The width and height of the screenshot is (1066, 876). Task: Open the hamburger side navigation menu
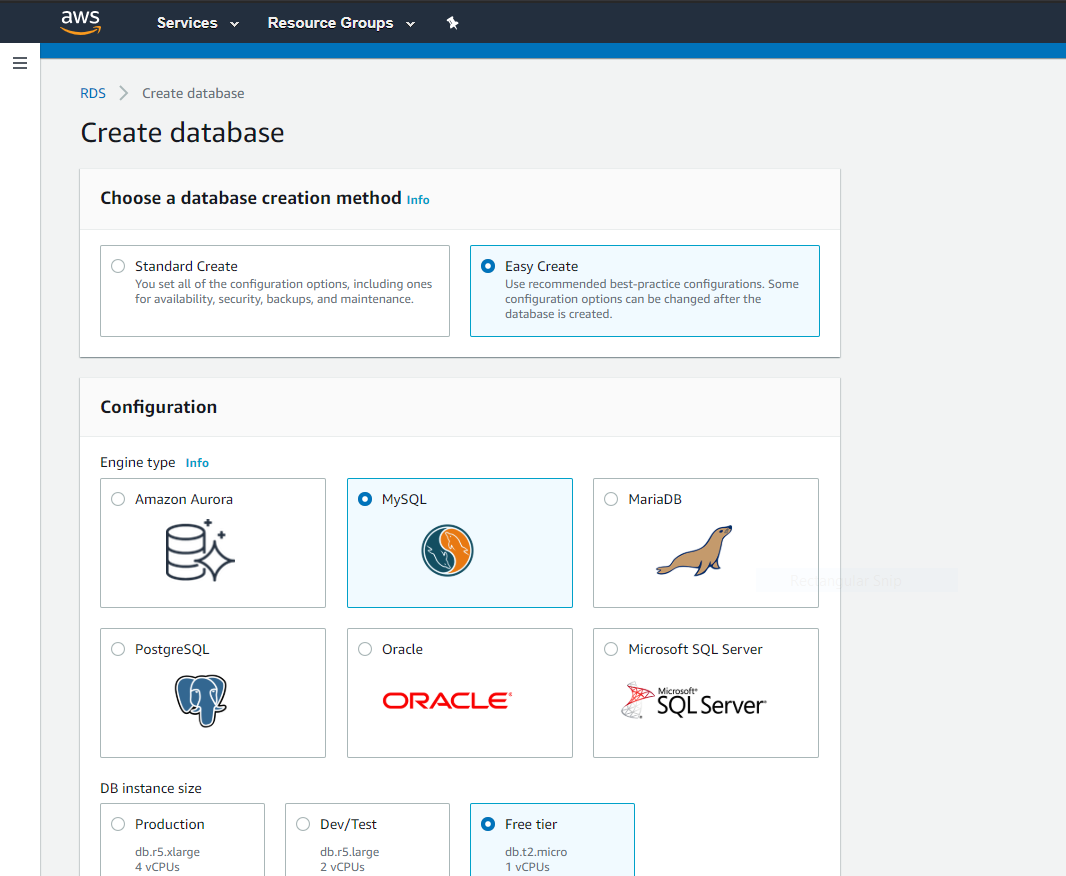pos(20,63)
